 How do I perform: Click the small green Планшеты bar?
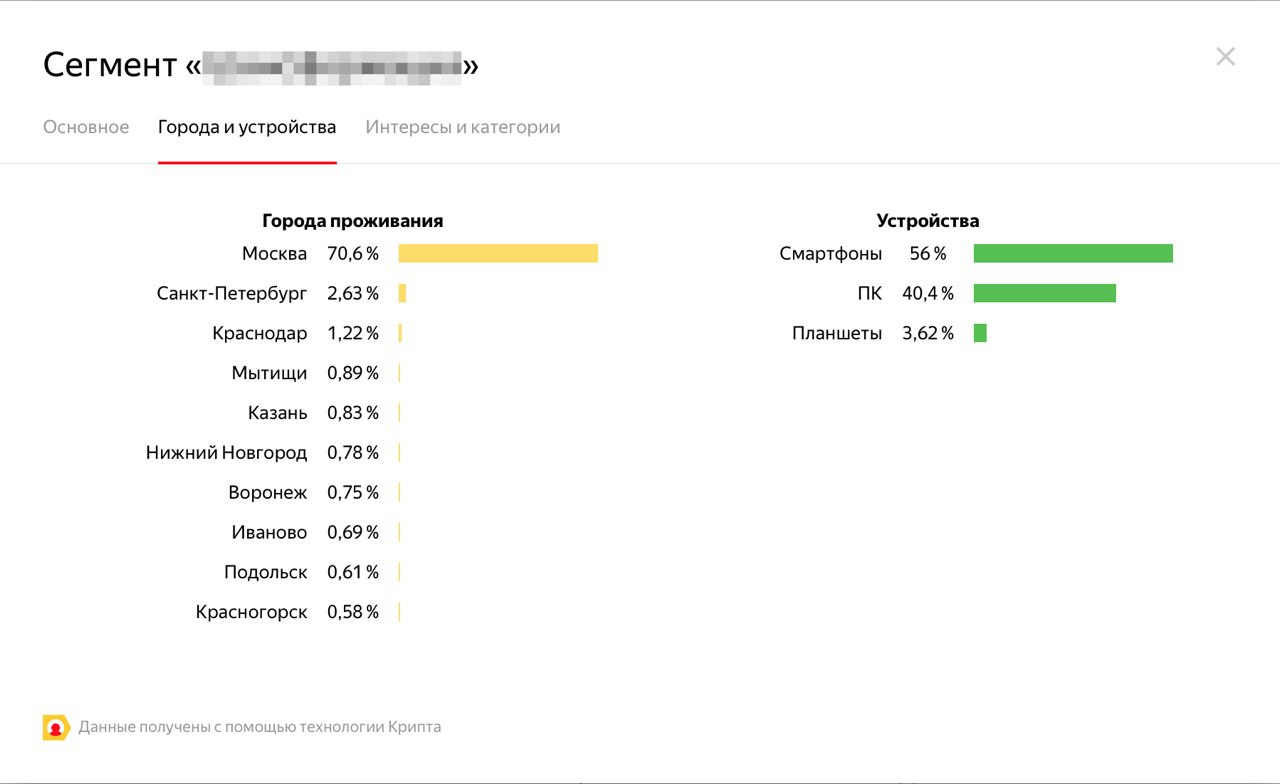(980, 333)
